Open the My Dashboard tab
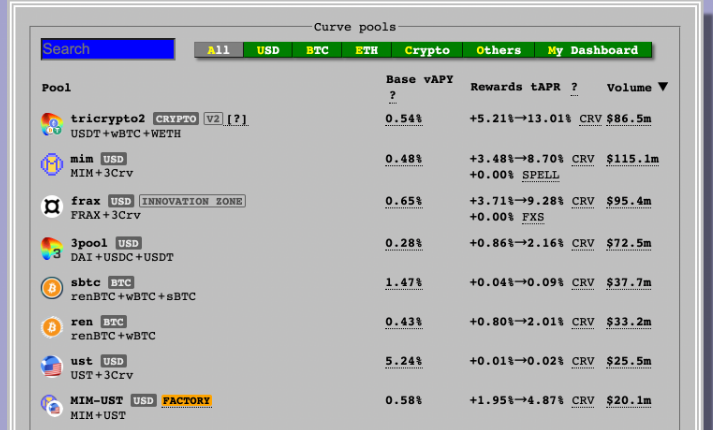Screen dimensions: 713x430 [593, 50]
